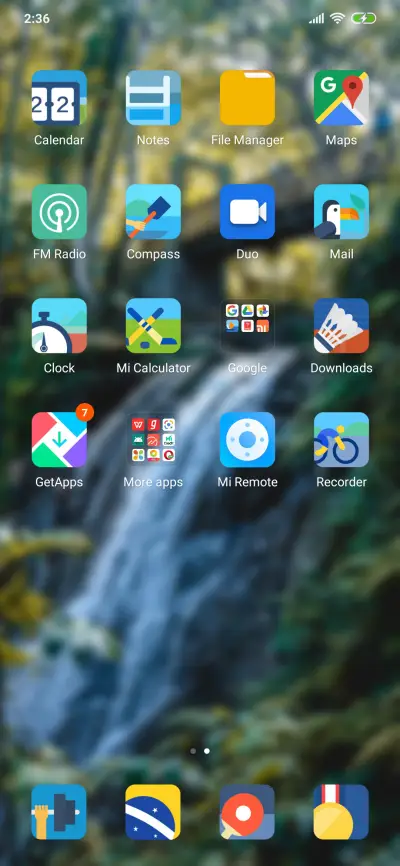Open the Calendar app
The width and height of the screenshot is (400, 866).
(59, 98)
